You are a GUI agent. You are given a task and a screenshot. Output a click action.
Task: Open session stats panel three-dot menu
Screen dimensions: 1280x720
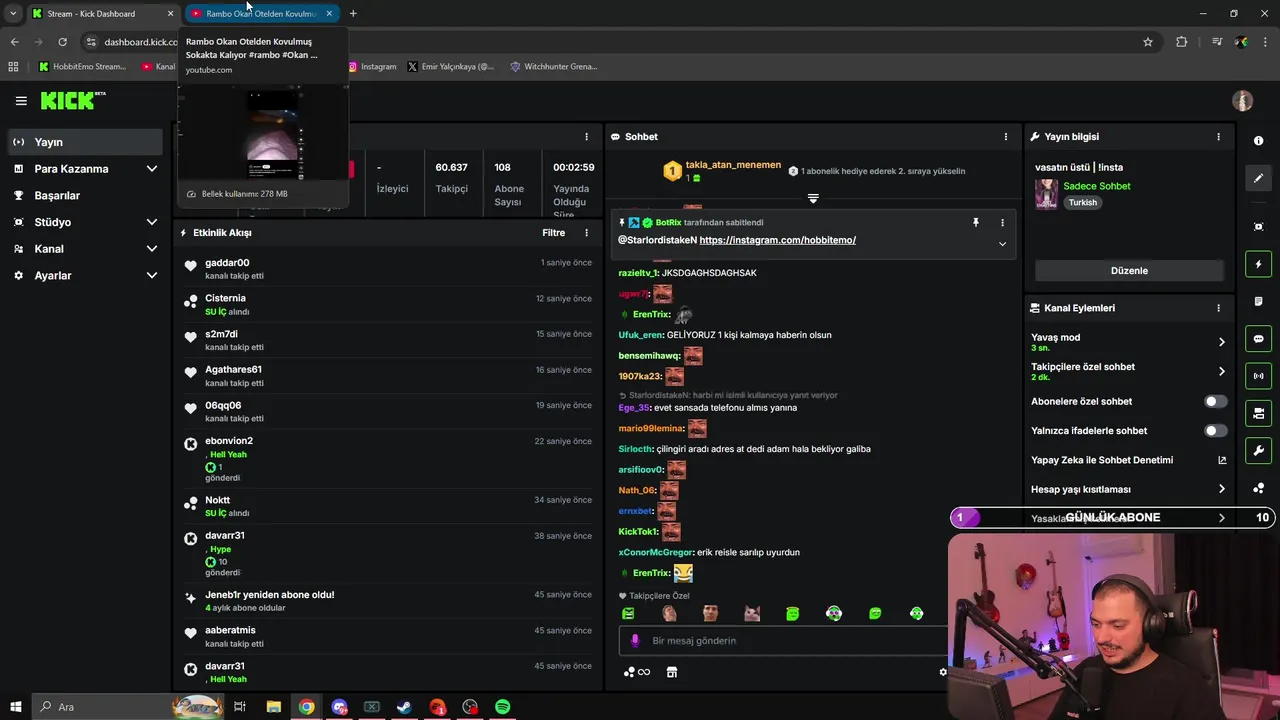pyautogui.click(x=587, y=136)
